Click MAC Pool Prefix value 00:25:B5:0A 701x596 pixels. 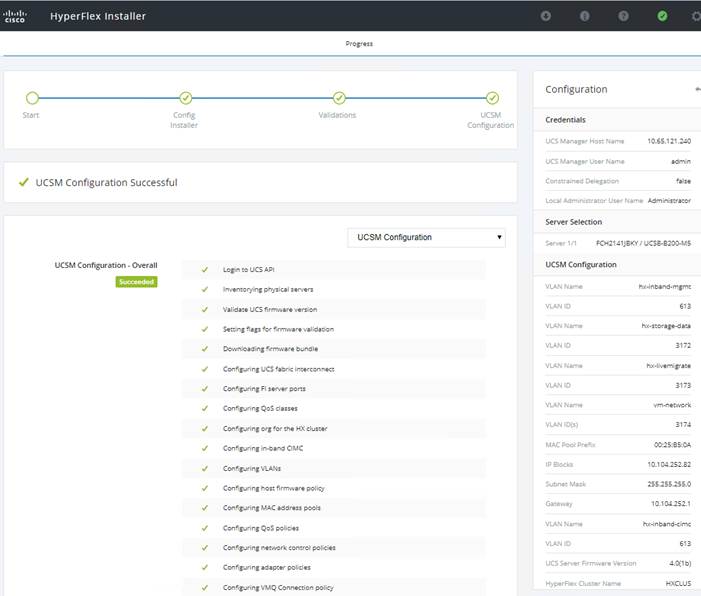[672, 445]
